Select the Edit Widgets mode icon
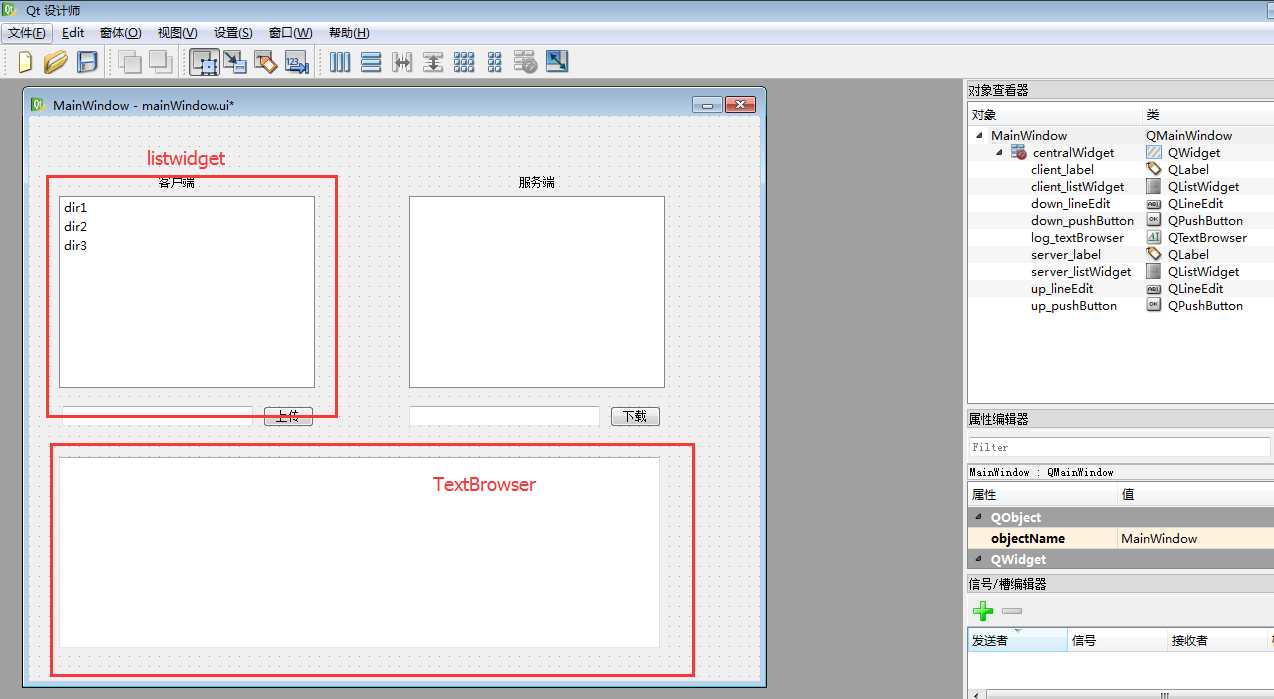Viewport: 1274px width, 699px height. 204,62
